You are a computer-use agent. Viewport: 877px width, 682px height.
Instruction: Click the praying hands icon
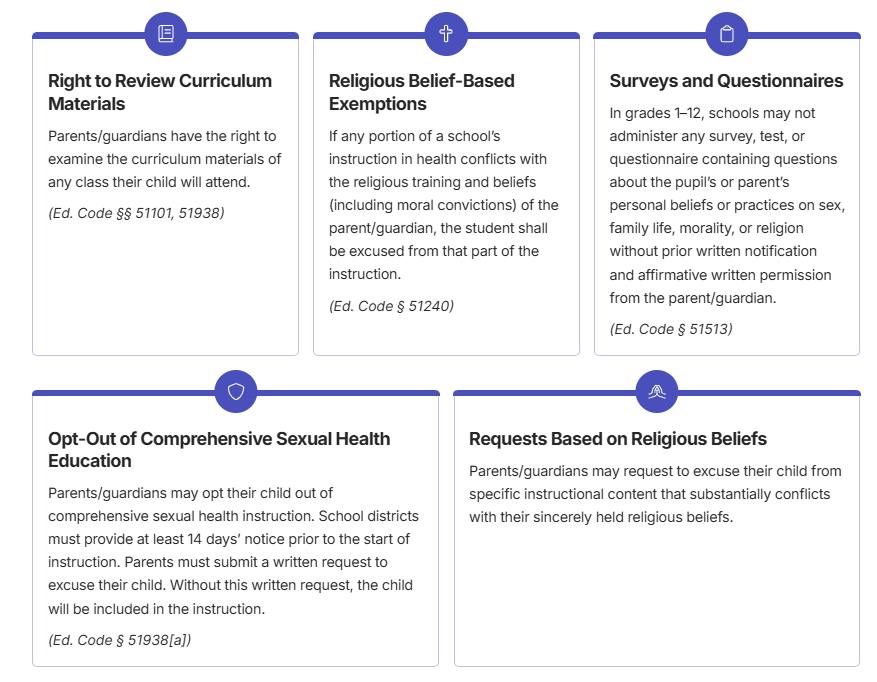657,391
